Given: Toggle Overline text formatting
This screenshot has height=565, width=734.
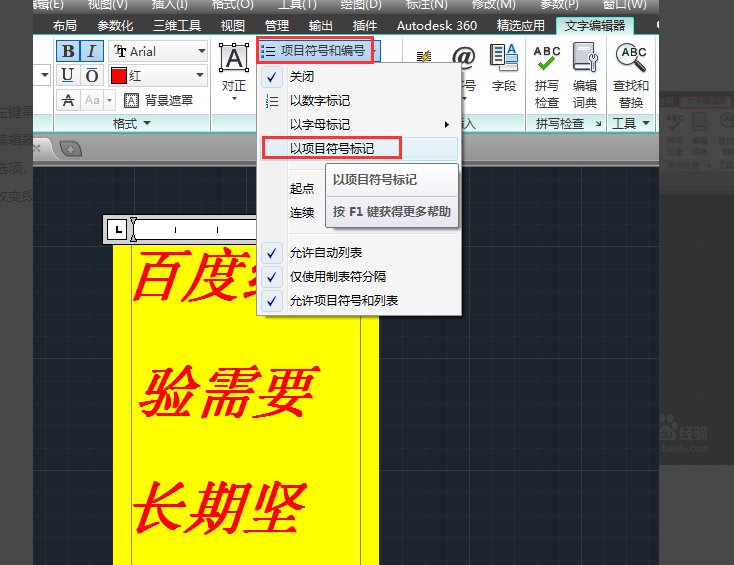Looking at the screenshot, I should (92, 75).
